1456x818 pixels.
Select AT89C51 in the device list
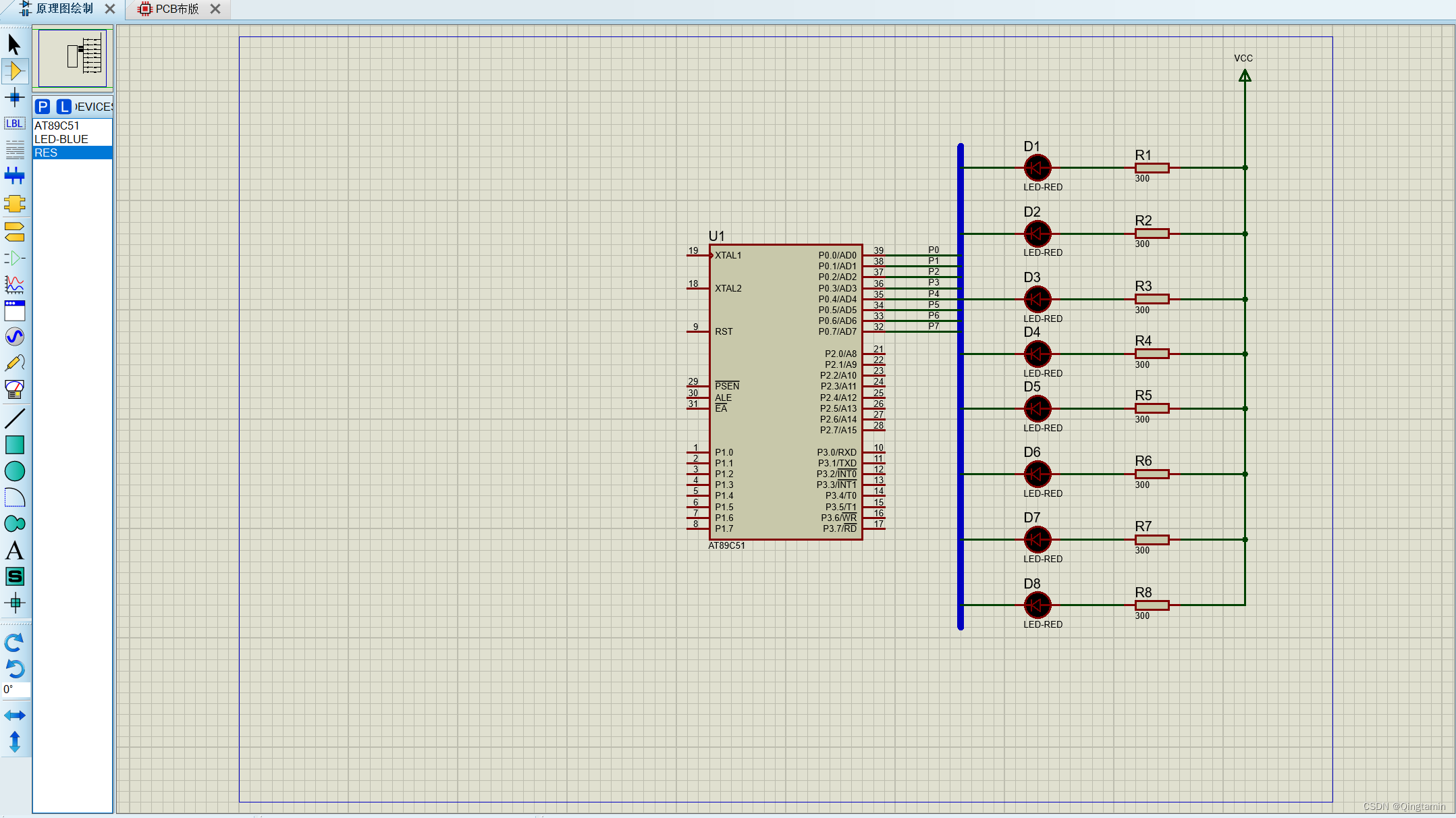pos(57,126)
